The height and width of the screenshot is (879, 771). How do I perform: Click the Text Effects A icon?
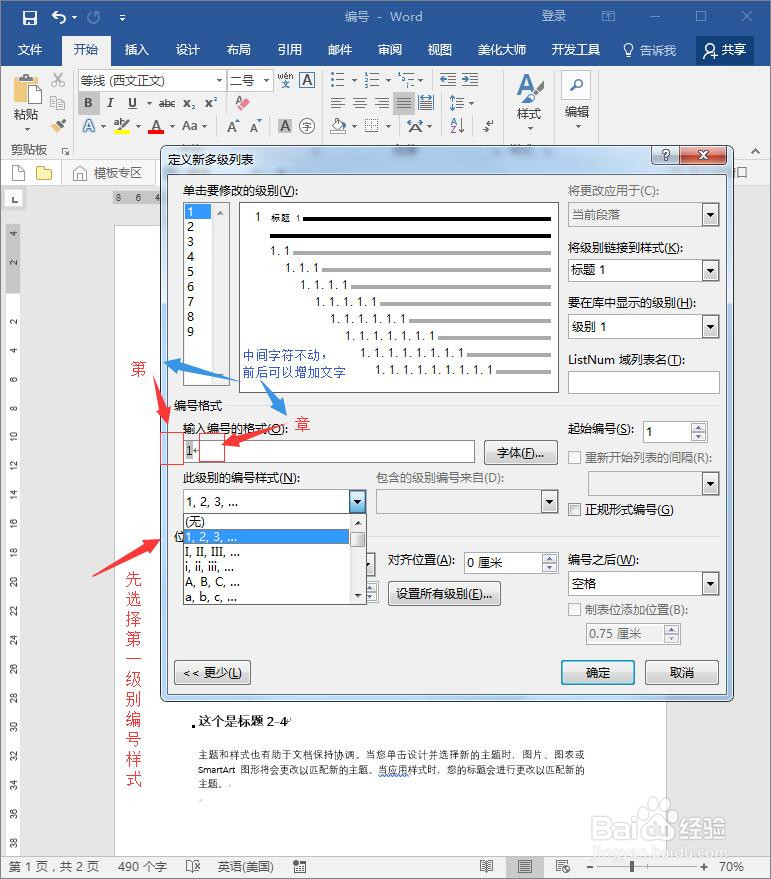pyautogui.click(x=89, y=126)
